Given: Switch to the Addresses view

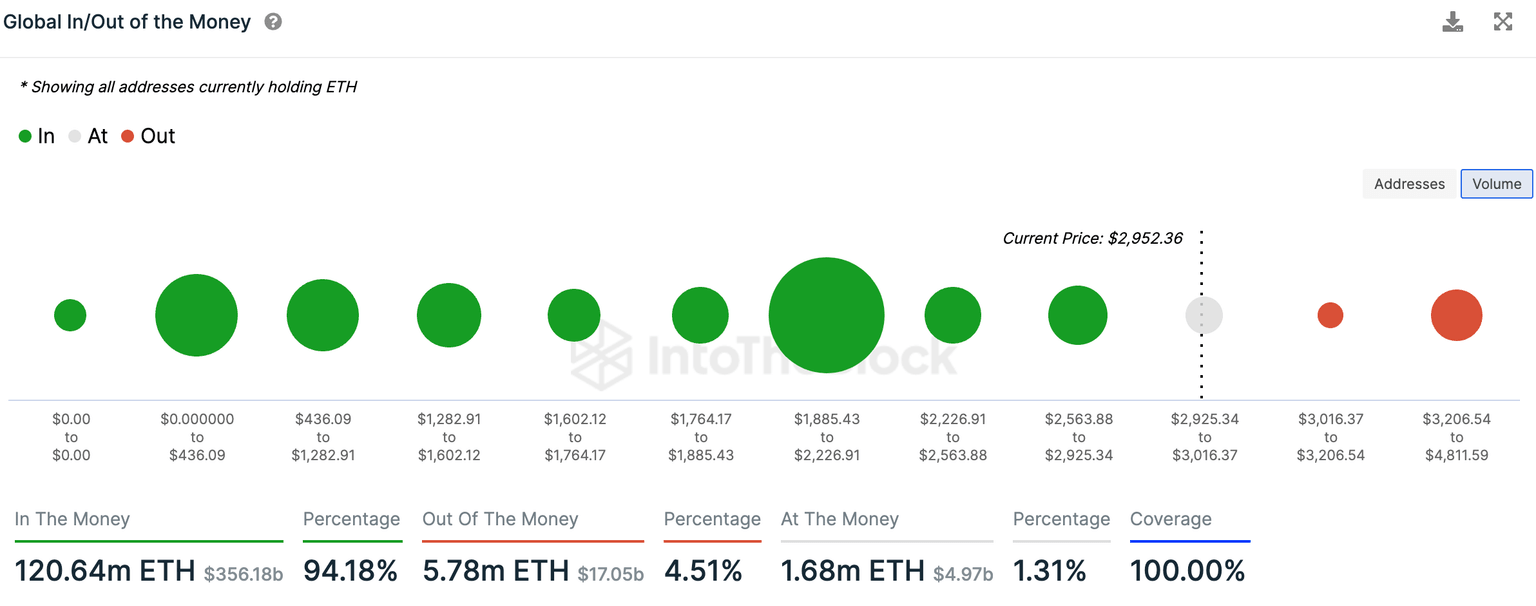Looking at the screenshot, I should coord(1409,184).
